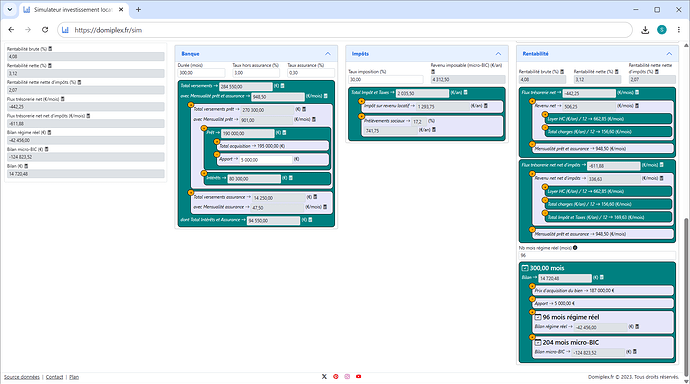Click calculator icon next to Intérêts 80 300,00

290,178
